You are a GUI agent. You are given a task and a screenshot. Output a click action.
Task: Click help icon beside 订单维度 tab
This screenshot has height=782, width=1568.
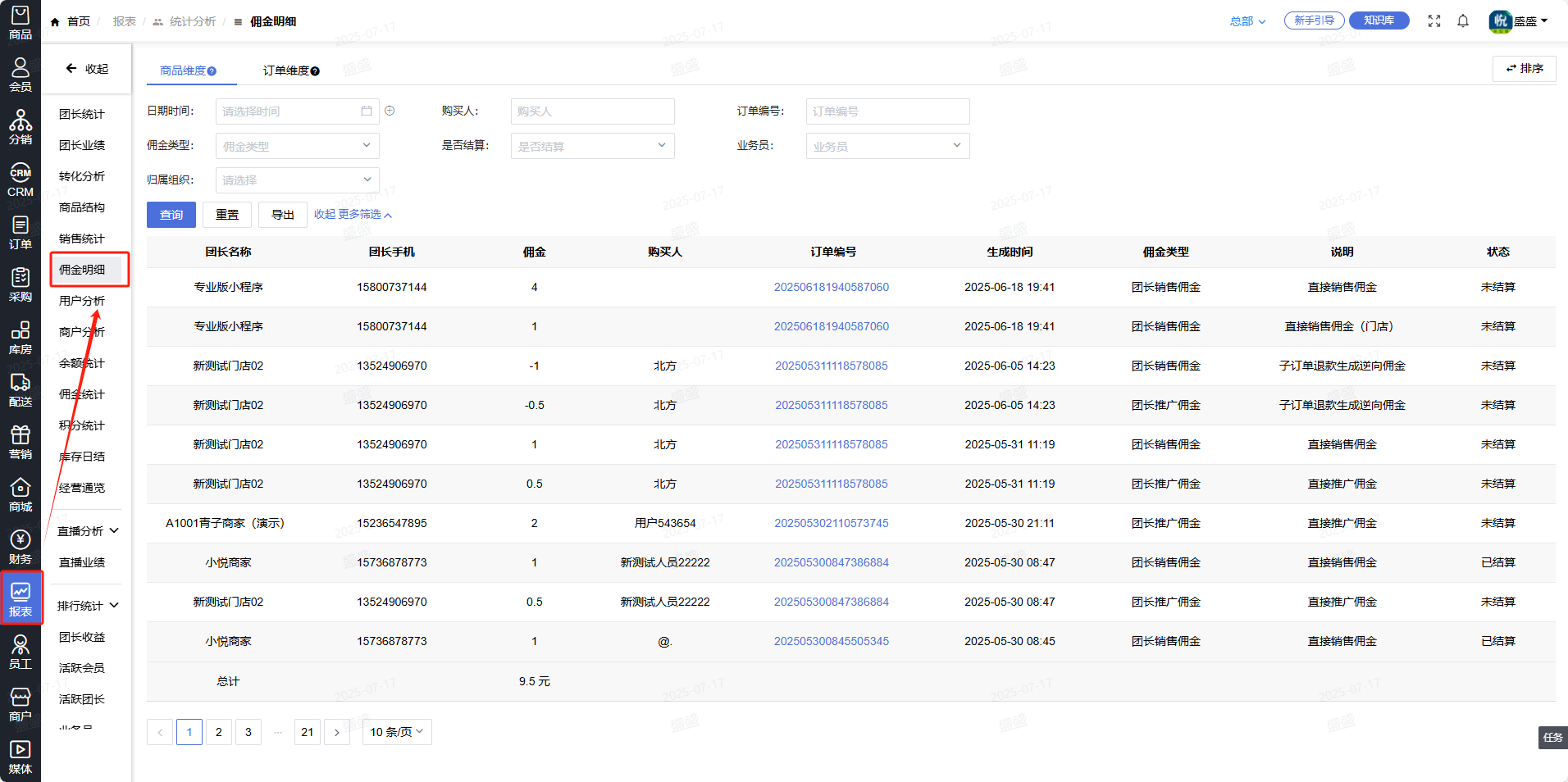point(316,71)
